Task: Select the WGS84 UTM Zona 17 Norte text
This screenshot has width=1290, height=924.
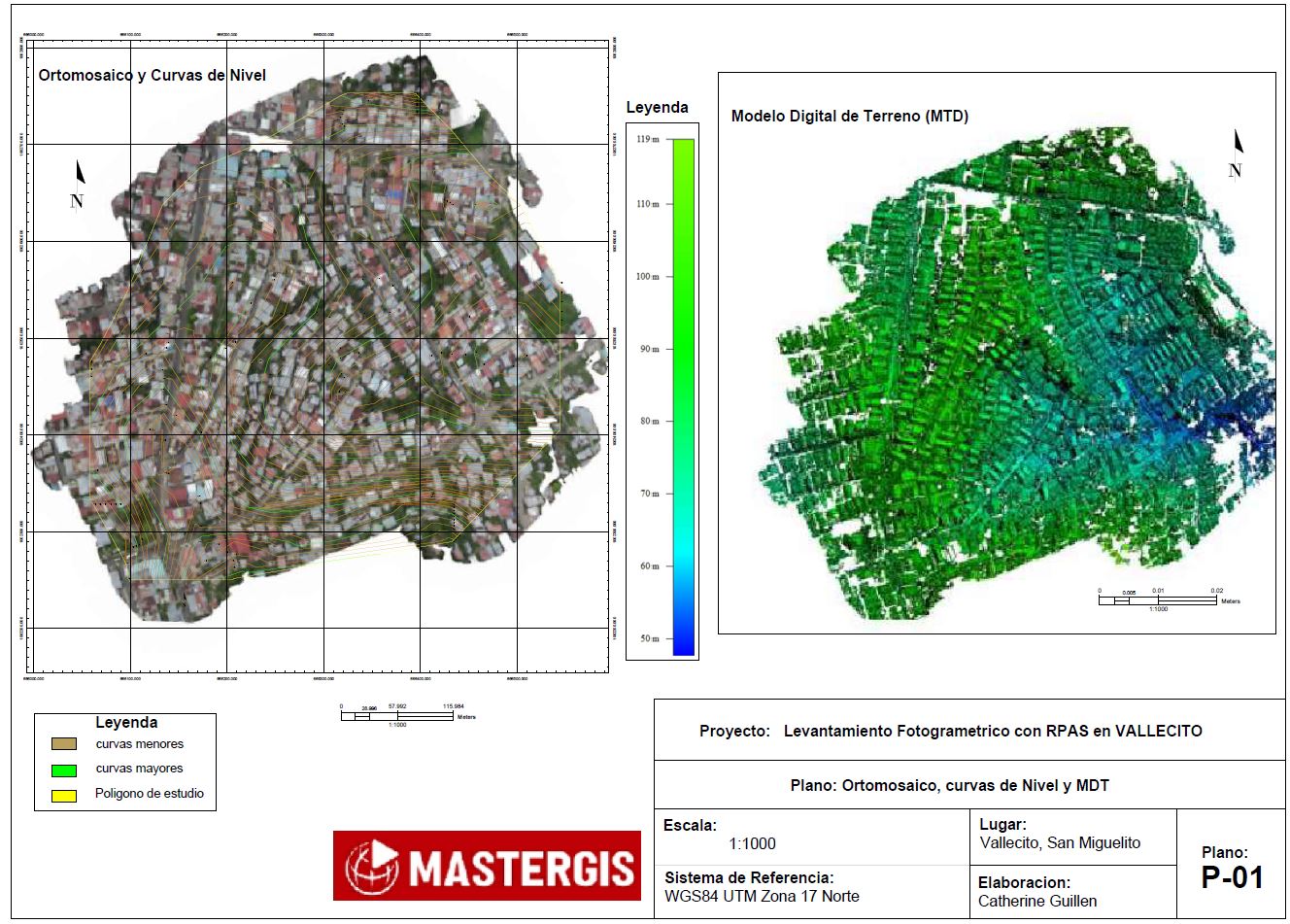Action: (762, 896)
